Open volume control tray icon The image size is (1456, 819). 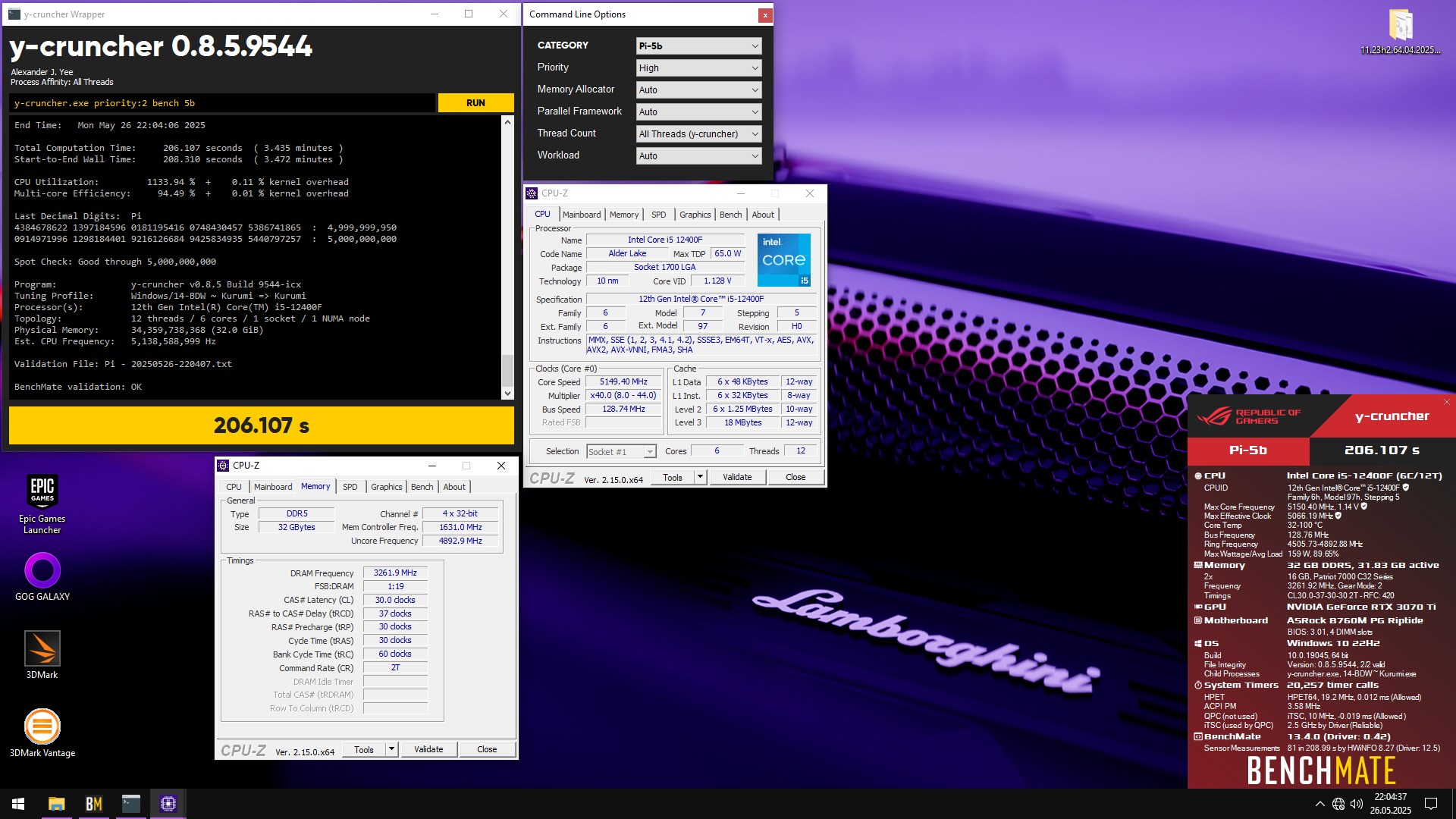coord(1357,804)
